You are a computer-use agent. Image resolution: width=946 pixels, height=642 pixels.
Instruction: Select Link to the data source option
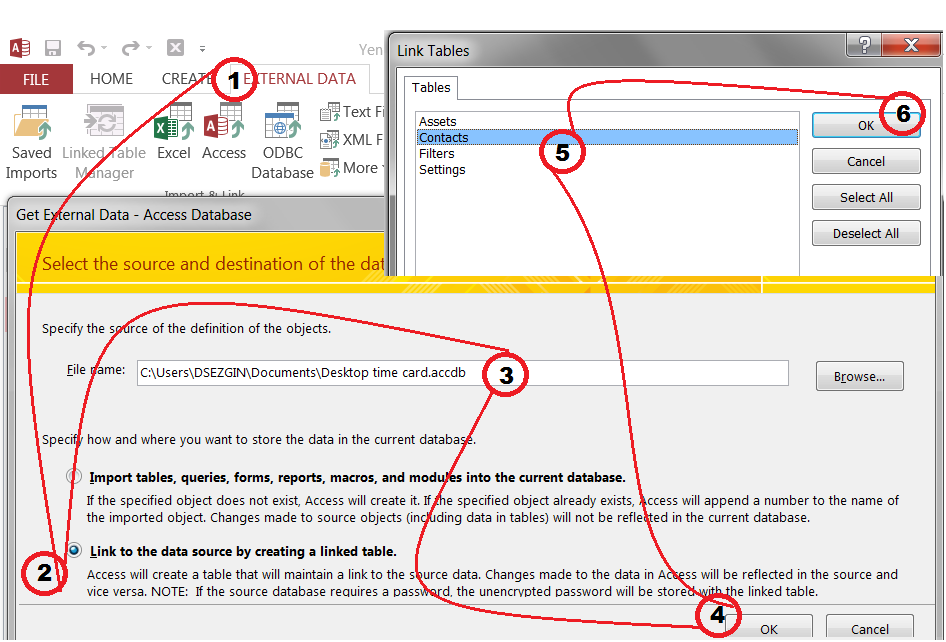[x=74, y=551]
